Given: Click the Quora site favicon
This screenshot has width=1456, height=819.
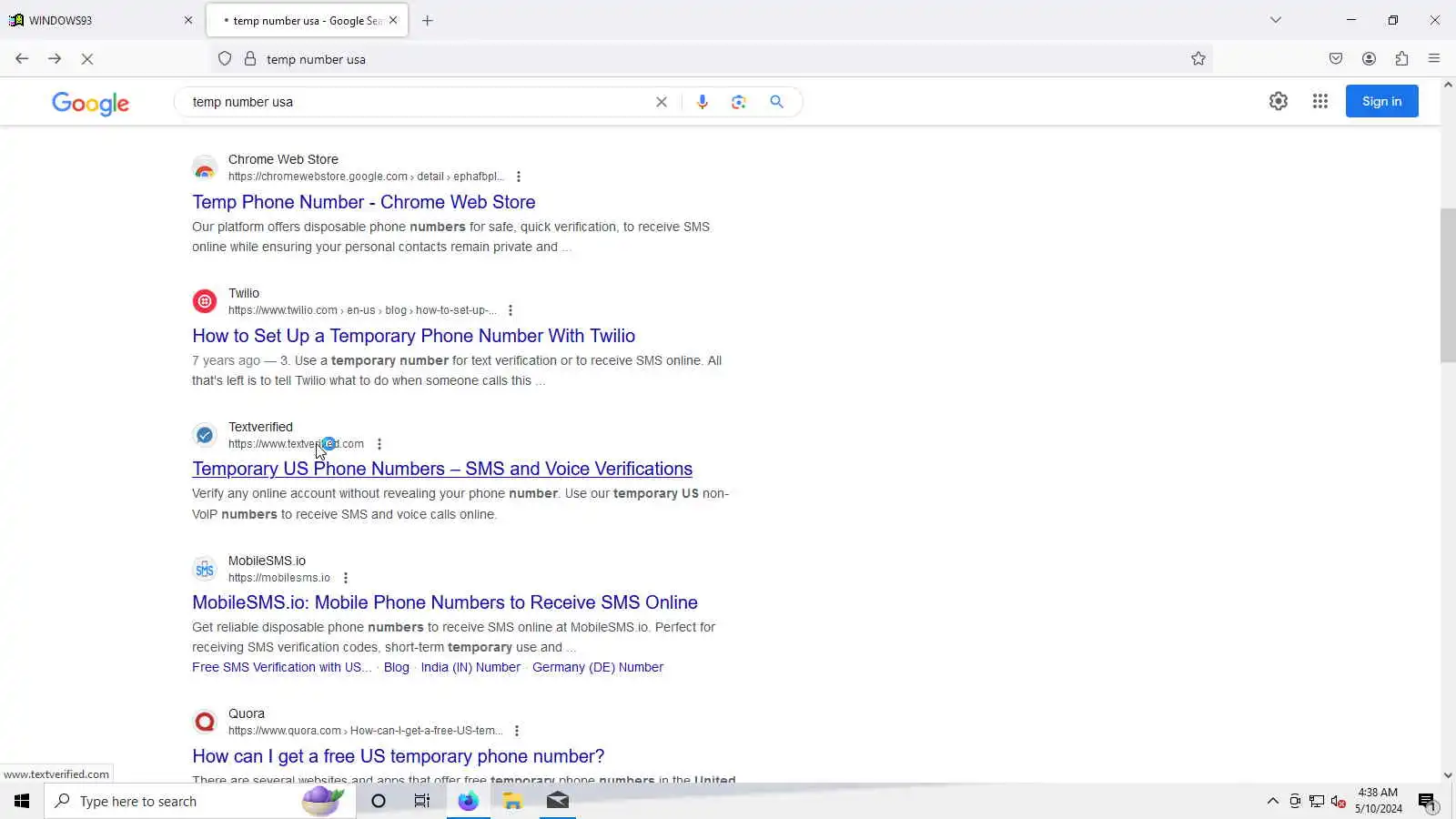Looking at the screenshot, I should click(205, 722).
